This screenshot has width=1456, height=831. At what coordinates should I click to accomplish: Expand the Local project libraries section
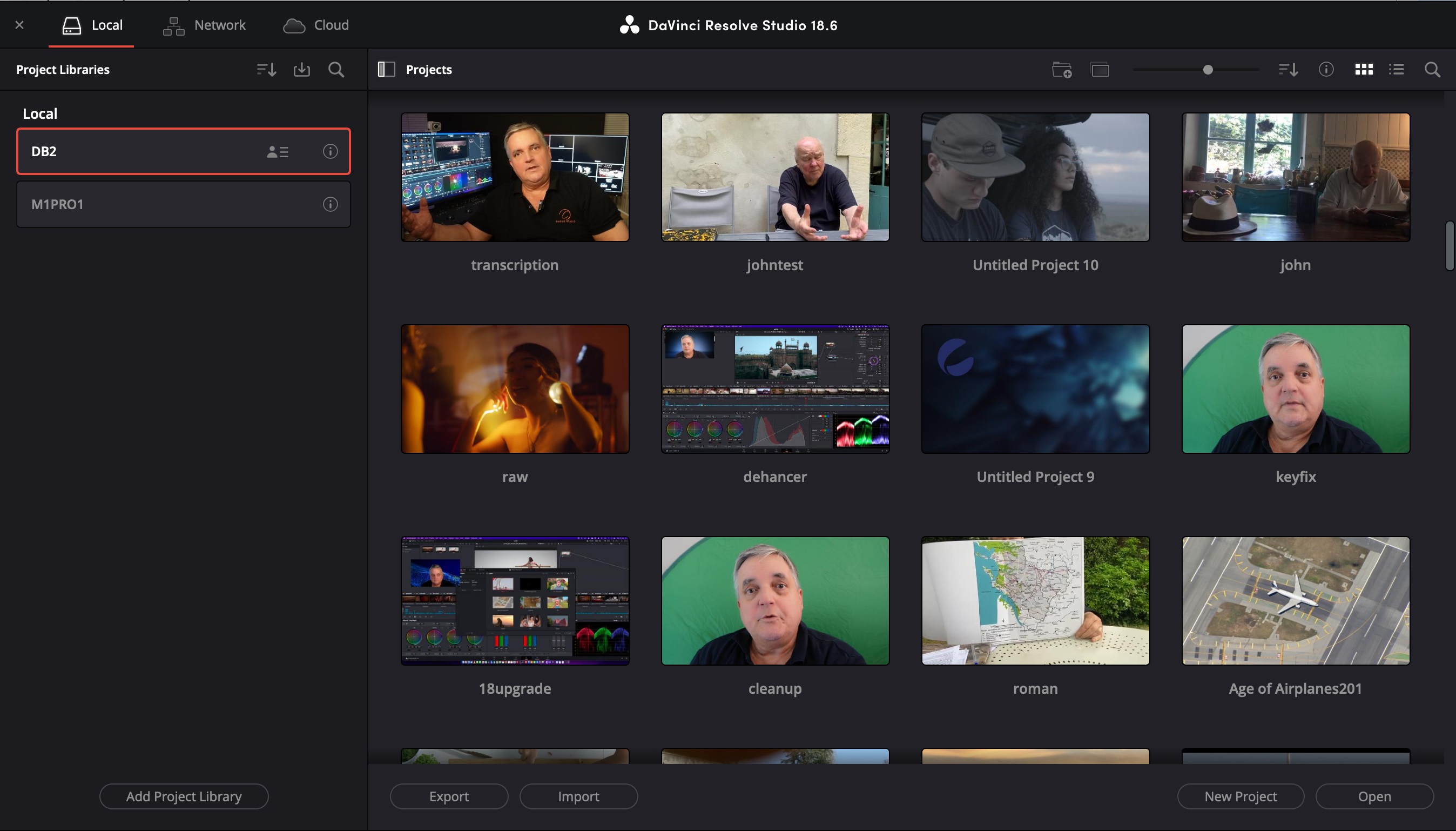pos(40,112)
